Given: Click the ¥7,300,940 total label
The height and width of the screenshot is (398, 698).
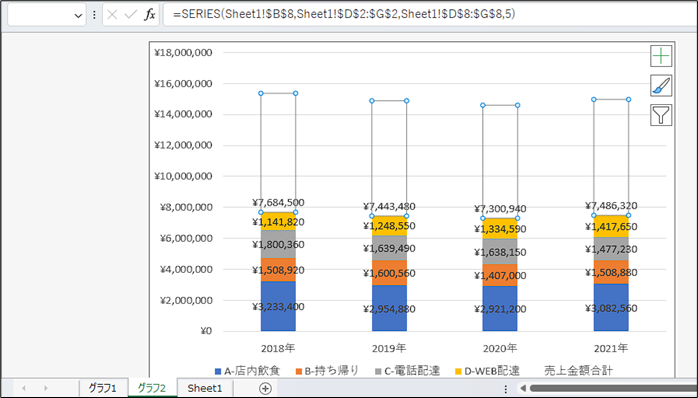Looking at the screenshot, I should click(x=500, y=208).
